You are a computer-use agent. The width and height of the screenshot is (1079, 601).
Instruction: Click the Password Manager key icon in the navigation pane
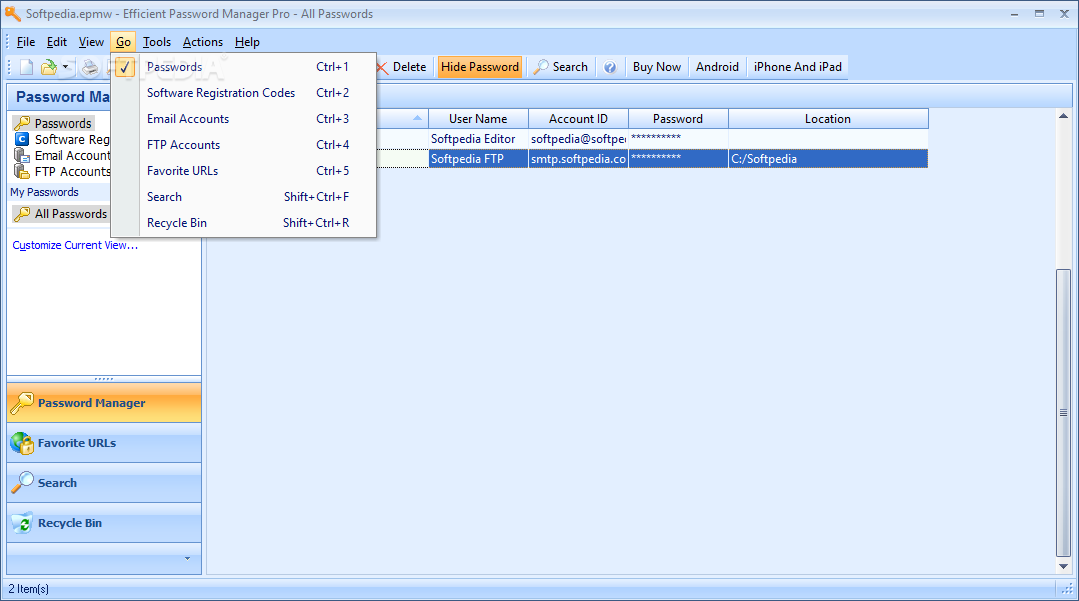click(22, 403)
